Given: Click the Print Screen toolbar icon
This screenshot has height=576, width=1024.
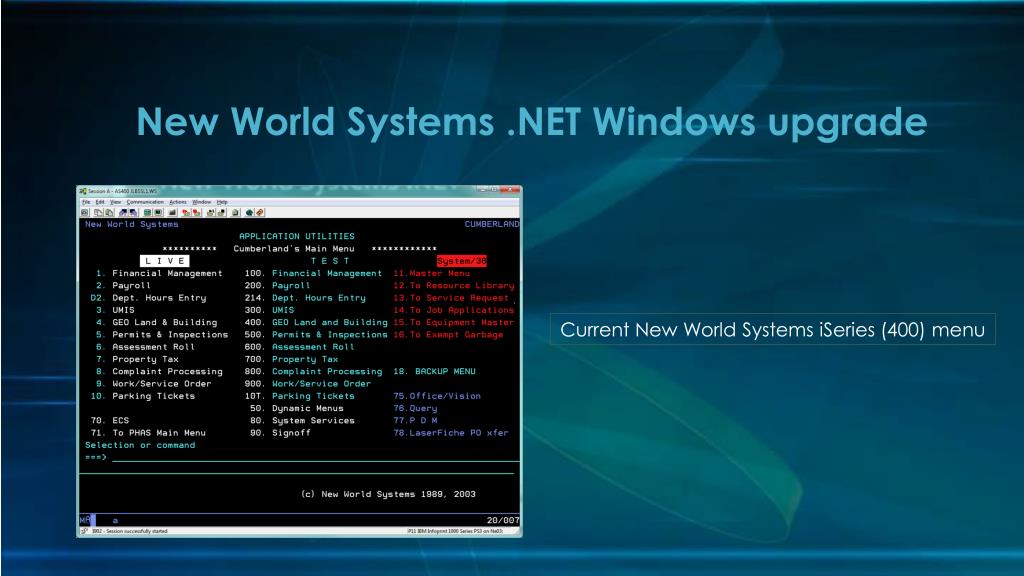Looking at the screenshot, I should [85, 212].
